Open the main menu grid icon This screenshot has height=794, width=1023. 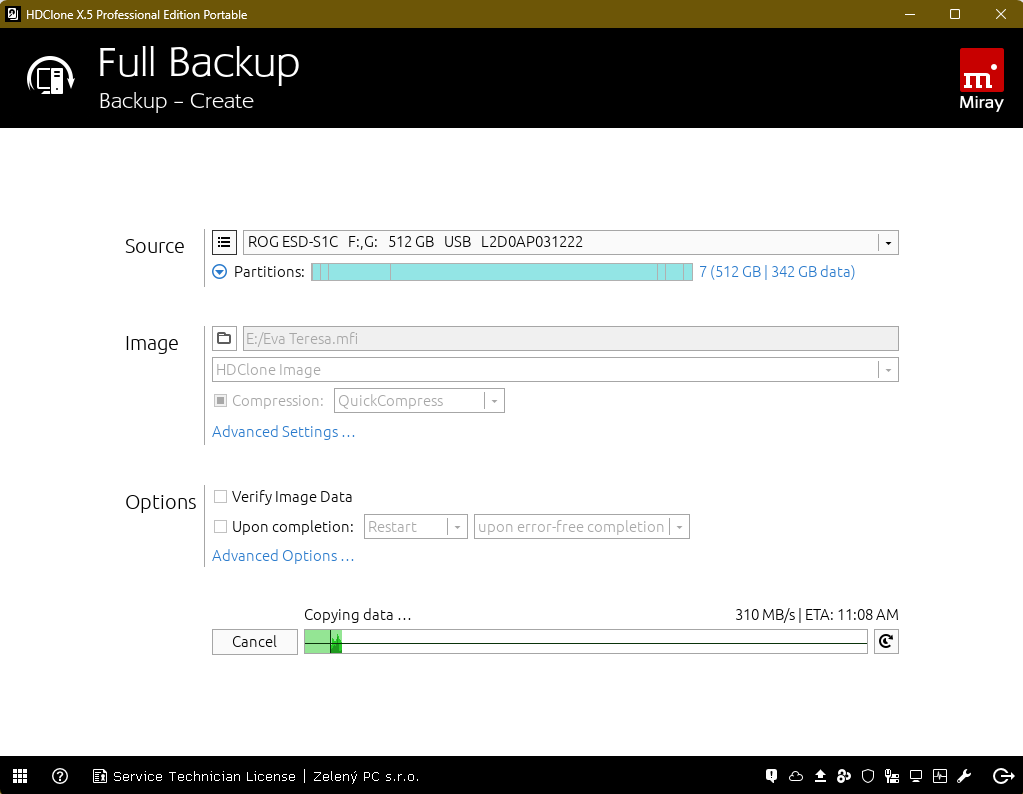click(20, 776)
